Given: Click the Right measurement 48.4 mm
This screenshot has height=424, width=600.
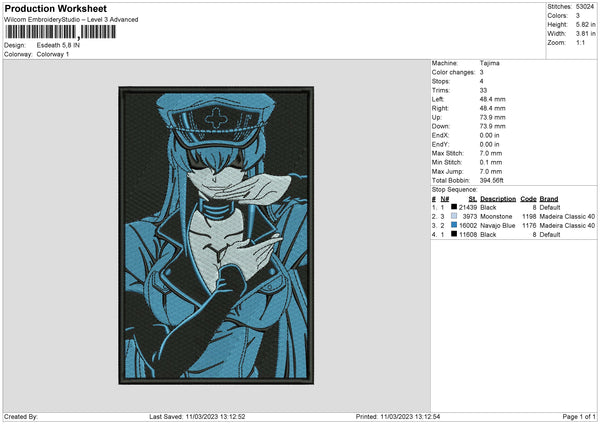Looking at the screenshot, I should pos(492,108).
